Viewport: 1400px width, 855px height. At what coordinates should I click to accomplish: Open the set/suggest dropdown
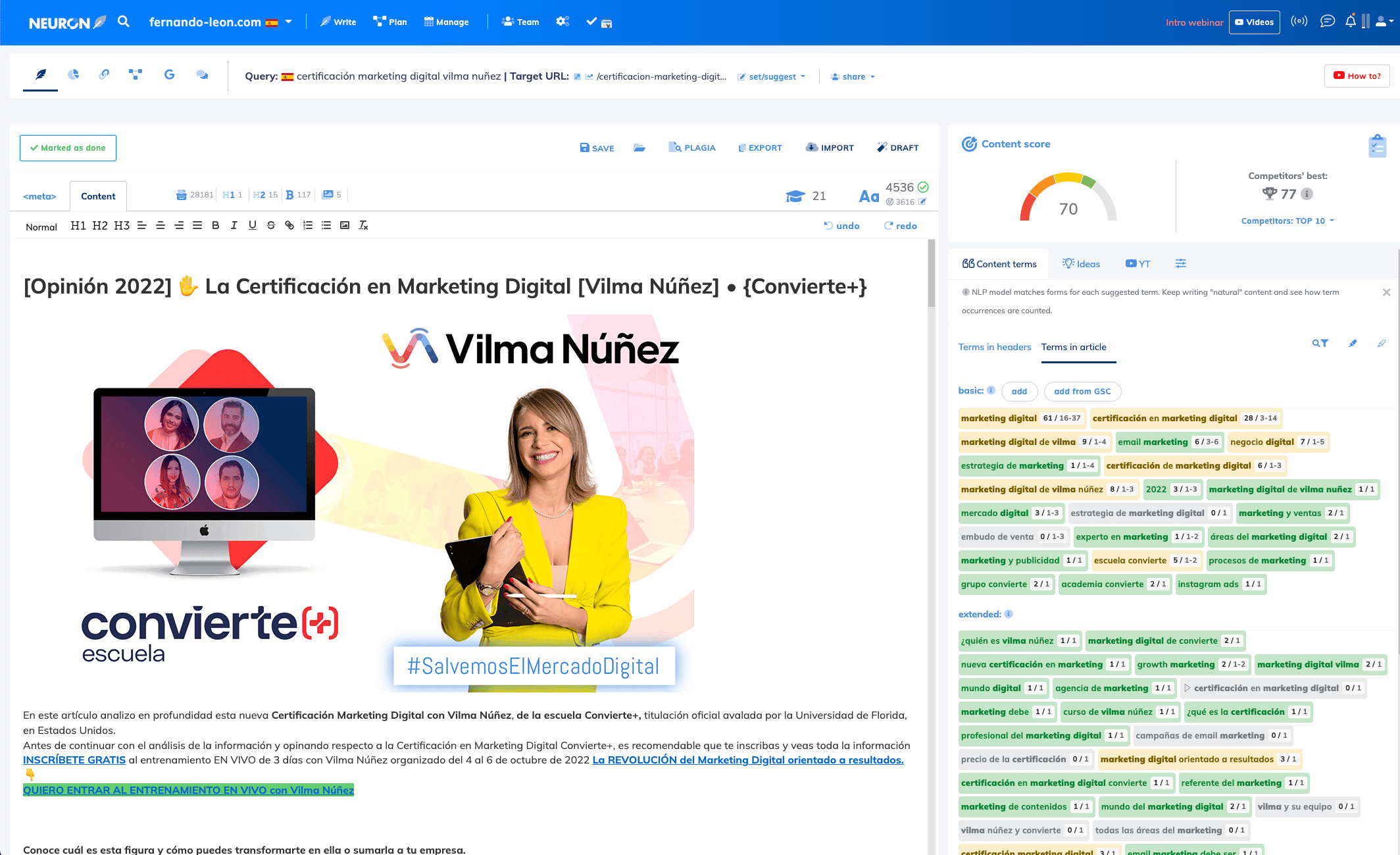[x=772, y=76]
